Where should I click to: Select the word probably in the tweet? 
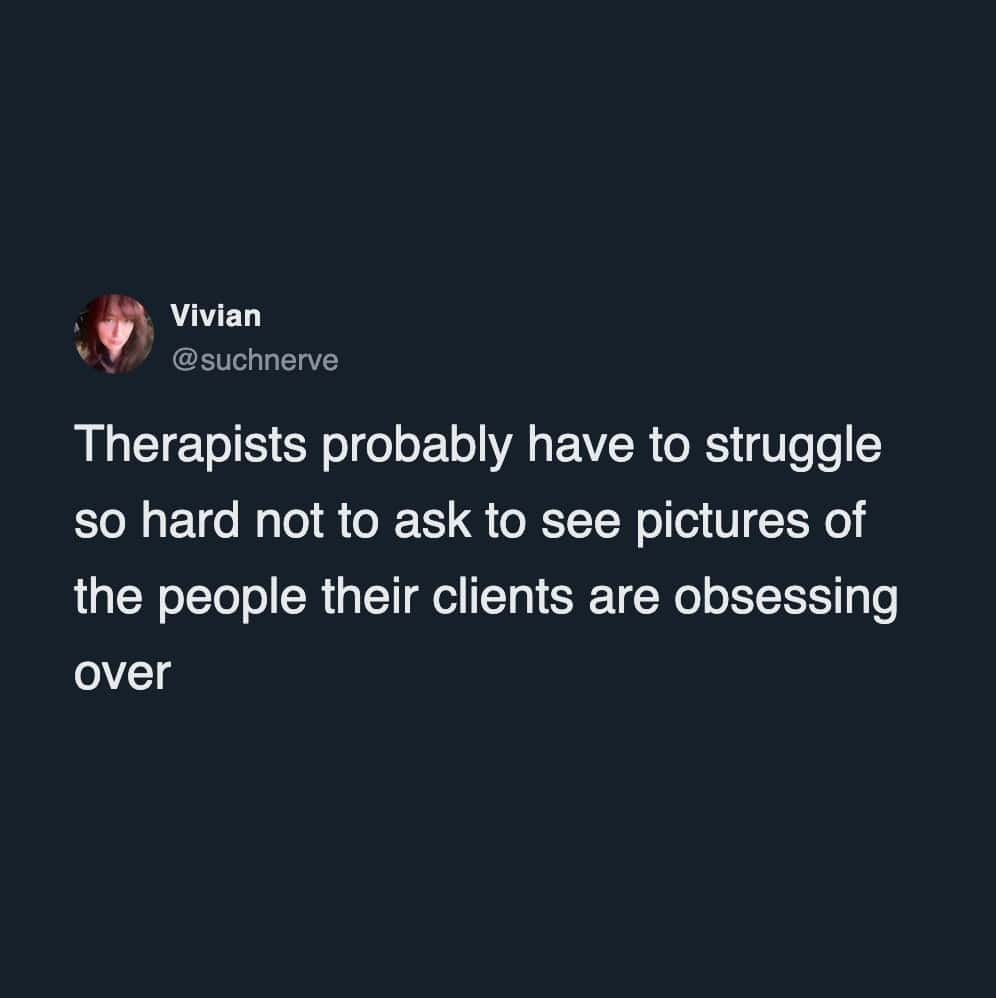[416, 446]
